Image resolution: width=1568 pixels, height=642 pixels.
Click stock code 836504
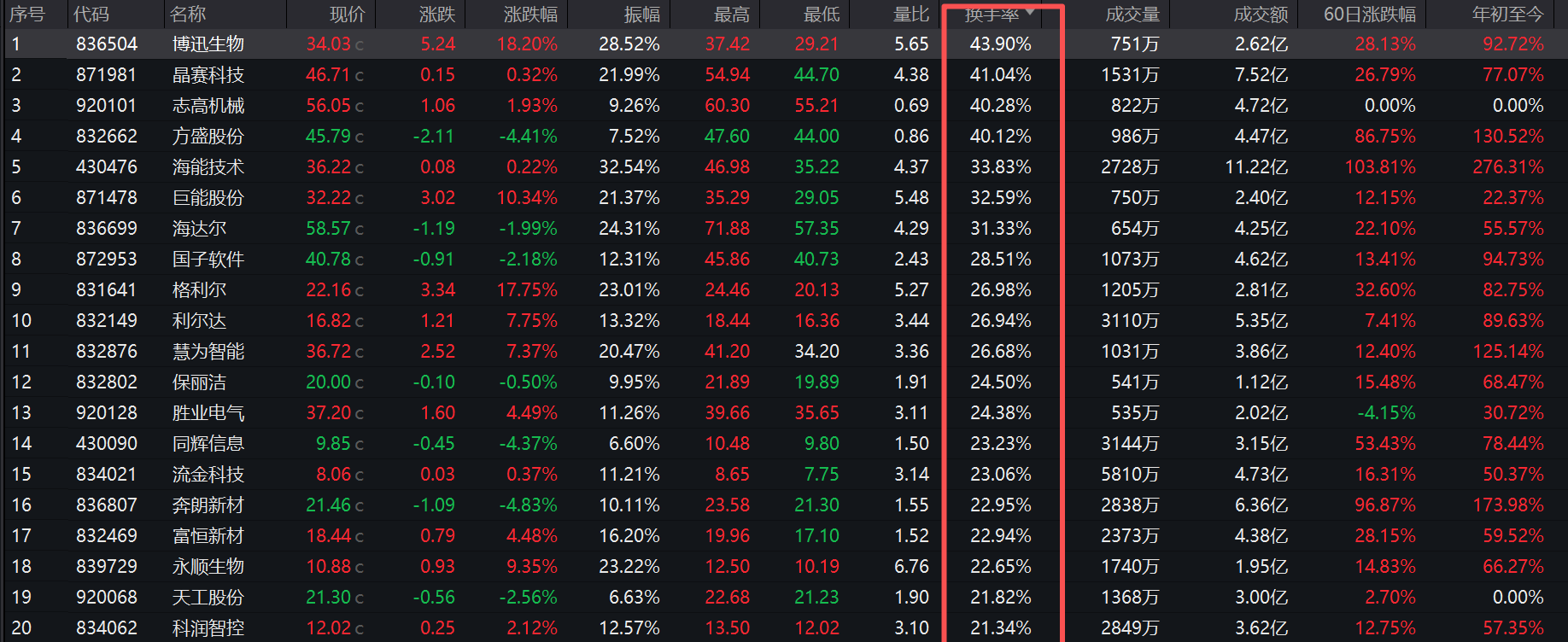point(107,44)
